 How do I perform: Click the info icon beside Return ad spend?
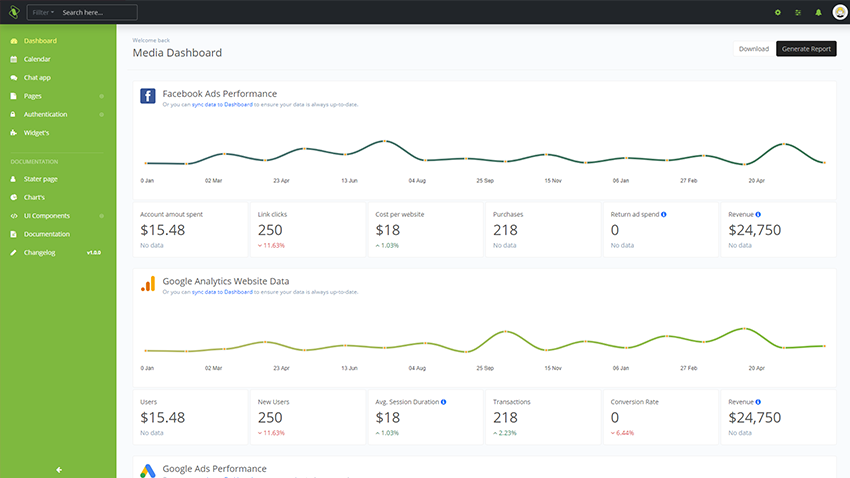(x=664, y=214)
